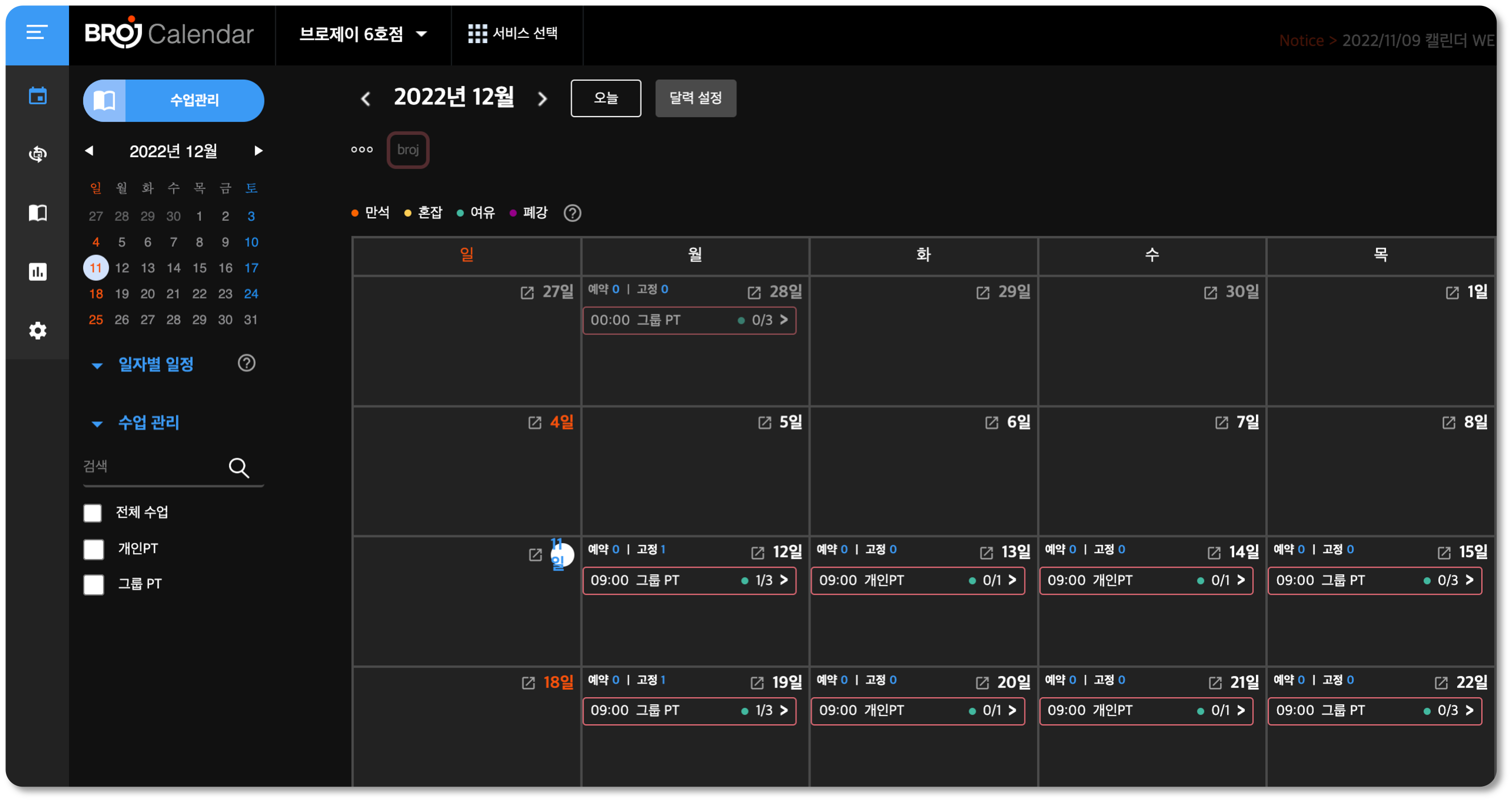
Task: Open day detail icon for 28일
Action: coord(754,293)
